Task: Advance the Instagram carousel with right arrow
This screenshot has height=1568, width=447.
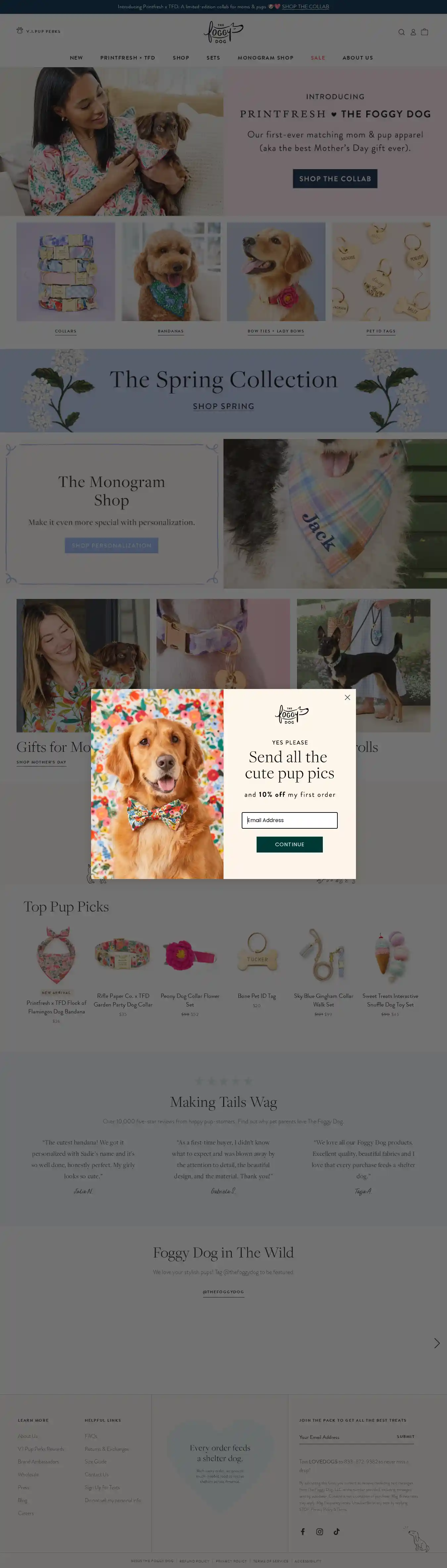Action: tap(436, 1343)
